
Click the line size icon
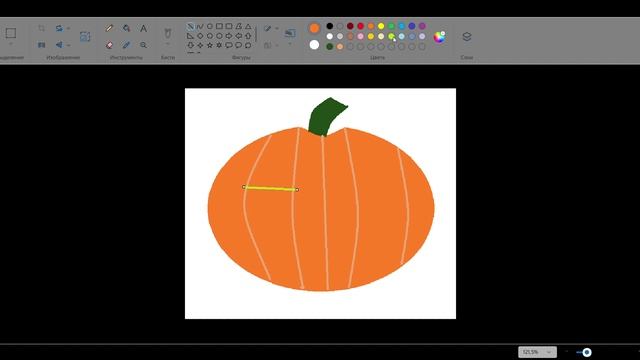tap(290, 33)
